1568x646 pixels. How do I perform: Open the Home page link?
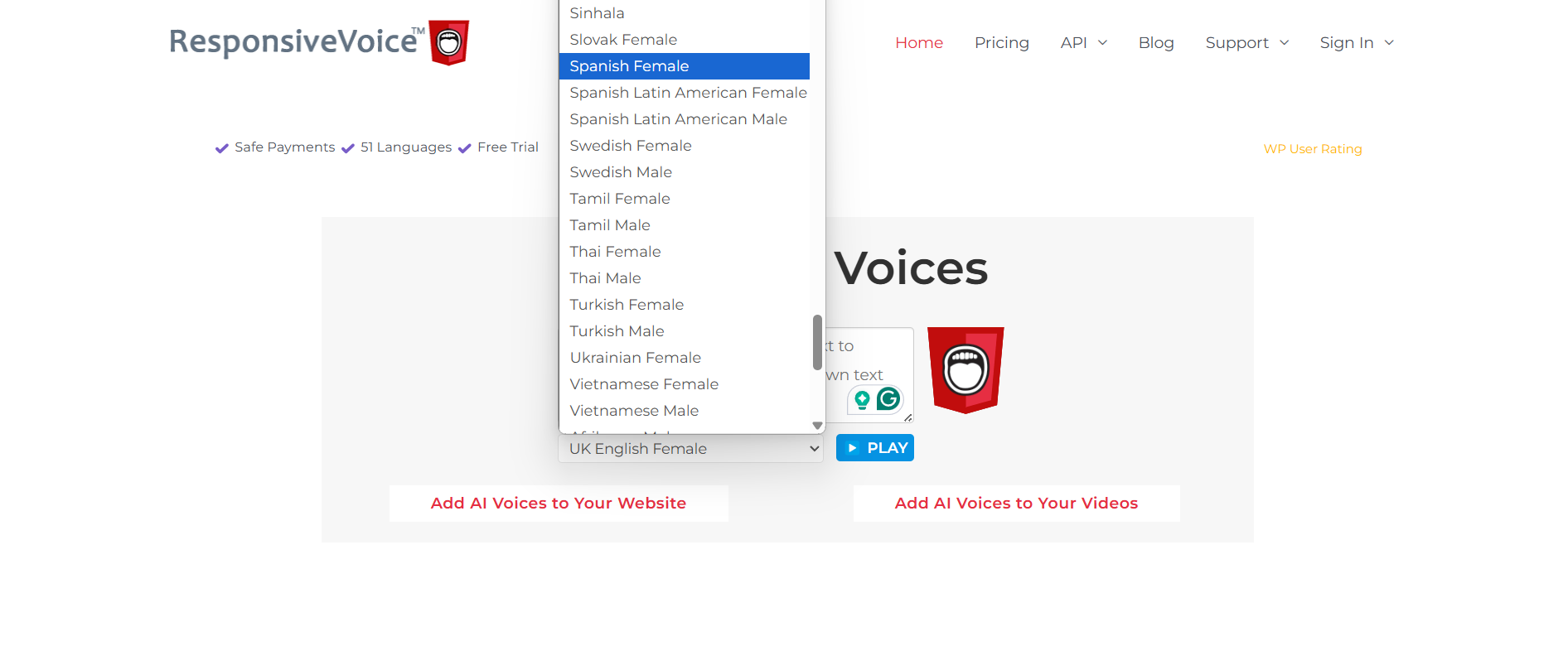tap(919, 42)
